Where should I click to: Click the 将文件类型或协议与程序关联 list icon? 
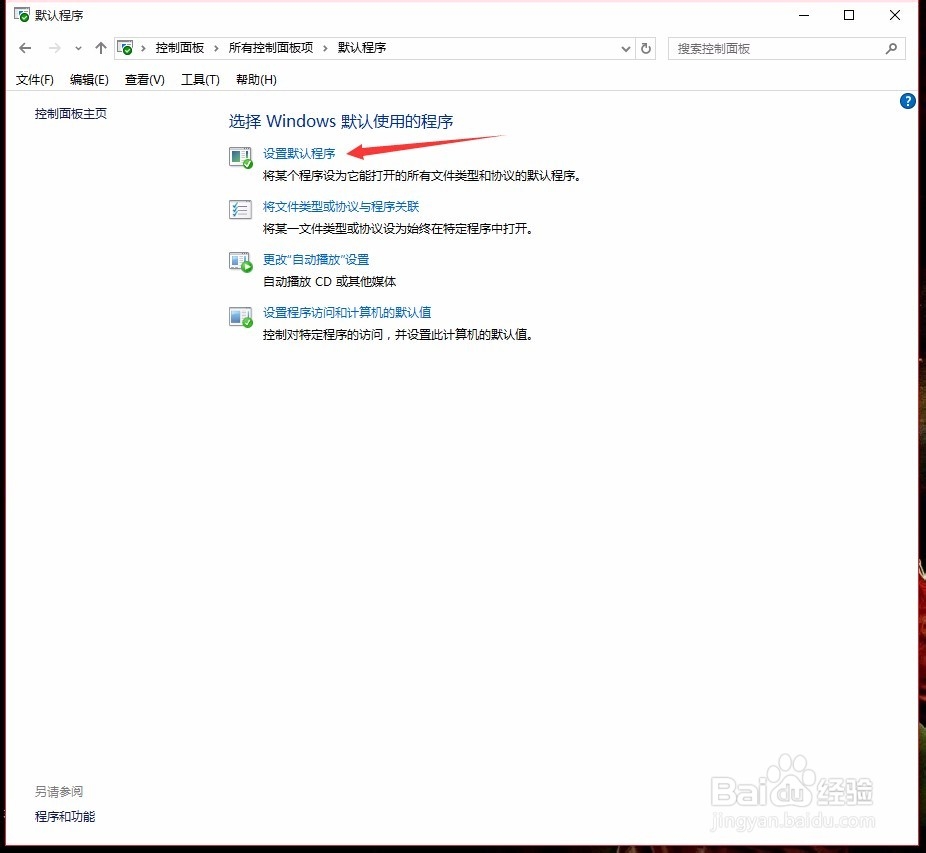click(240, 210)
